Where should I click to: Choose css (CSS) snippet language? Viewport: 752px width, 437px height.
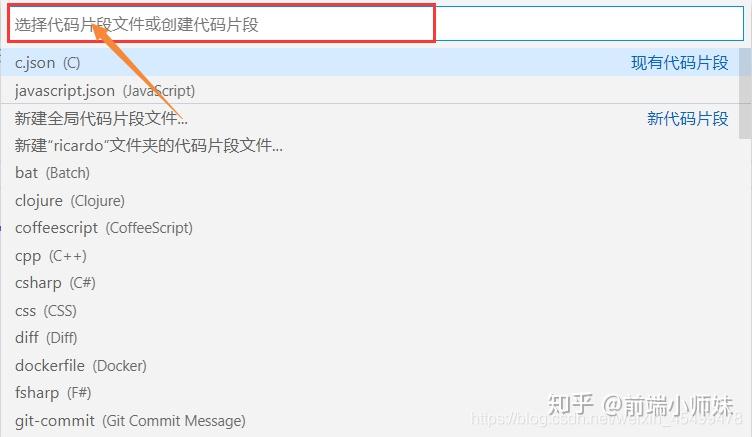370,311
